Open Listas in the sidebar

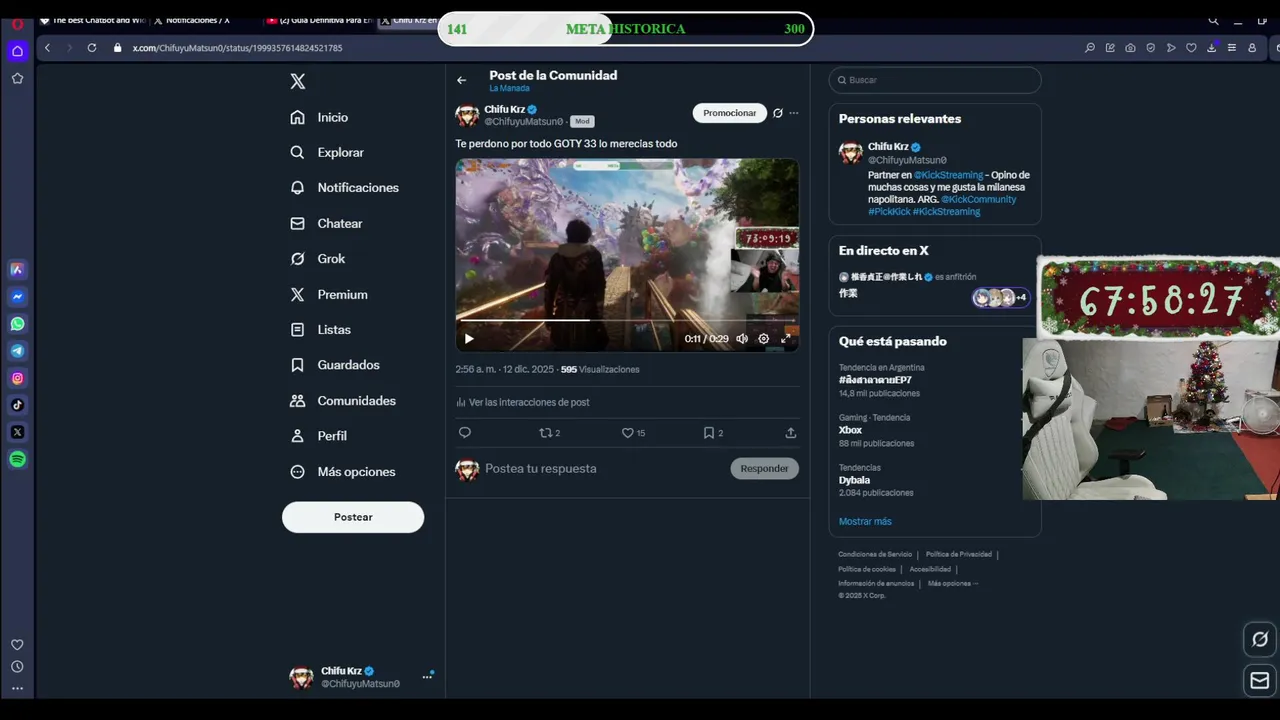pos(320,330)
